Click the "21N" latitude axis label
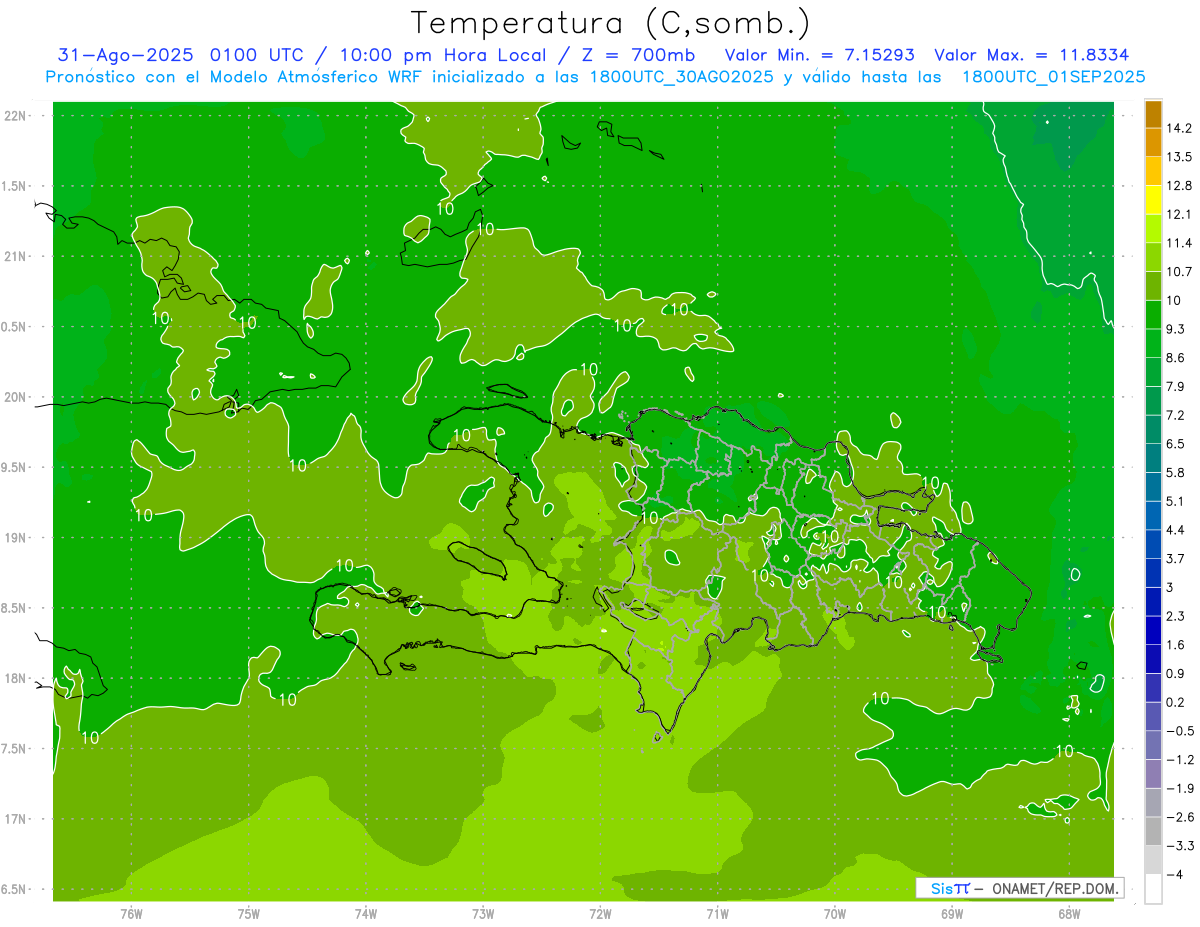 tap(17, 256)
